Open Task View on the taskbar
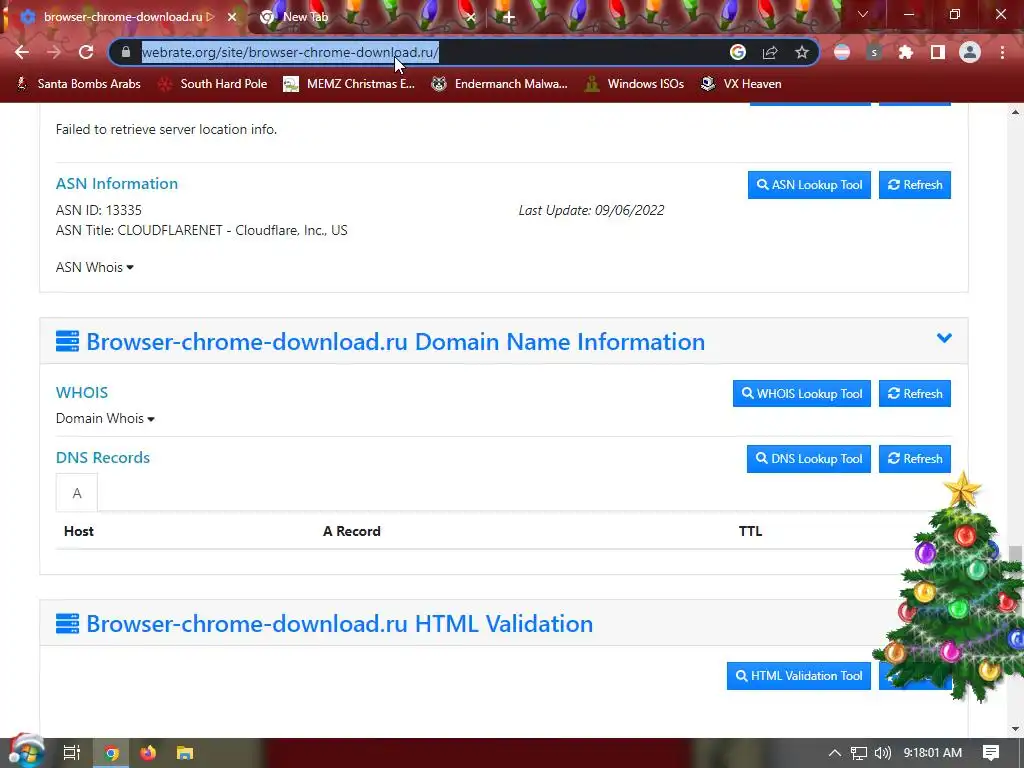The image size is (1024, 768). pos(71,753)
